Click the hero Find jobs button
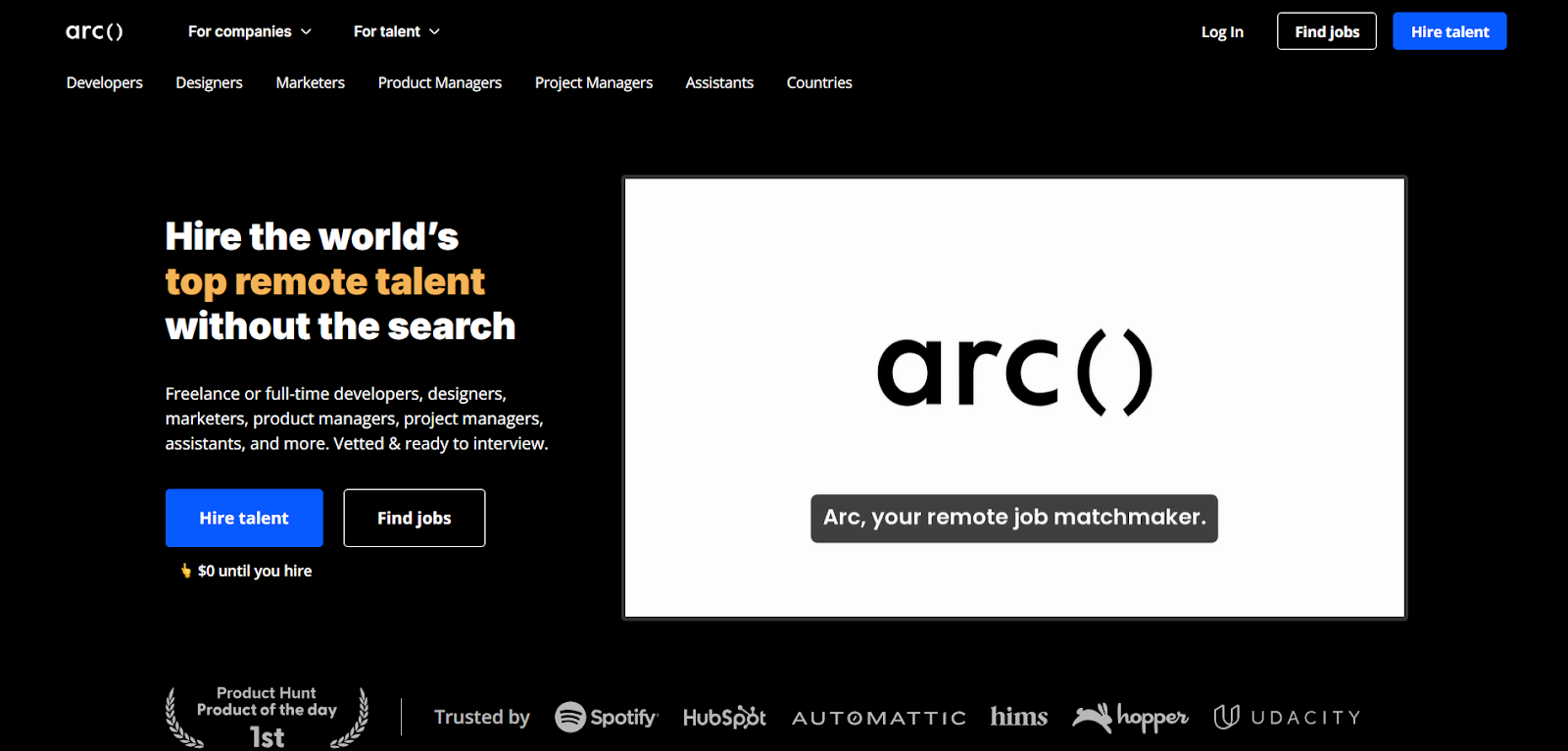Screen dimensions: 1568x751 tap(415, 518)
